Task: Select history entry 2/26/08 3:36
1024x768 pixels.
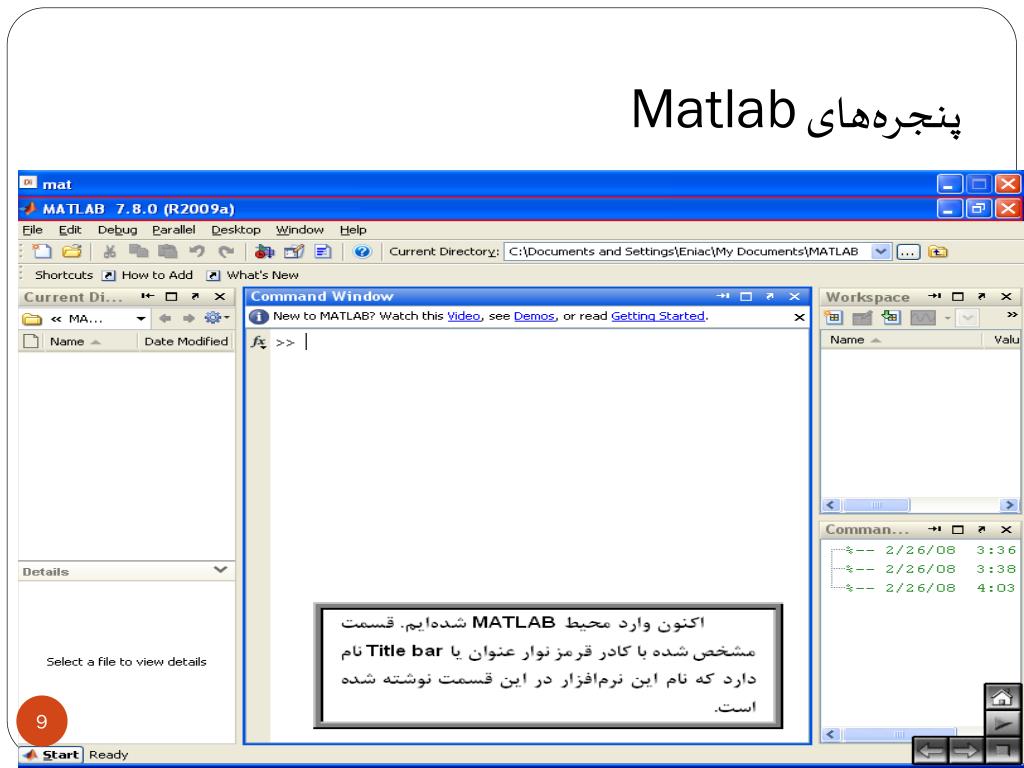Action: click(930, 550)
